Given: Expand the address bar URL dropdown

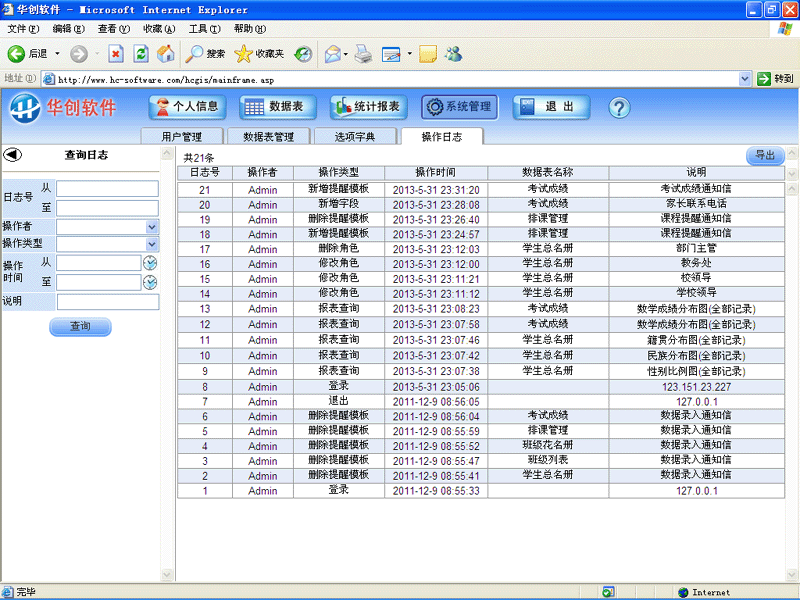Looking at the screenshot, I should pyautogui.click(x=744, y=79).
